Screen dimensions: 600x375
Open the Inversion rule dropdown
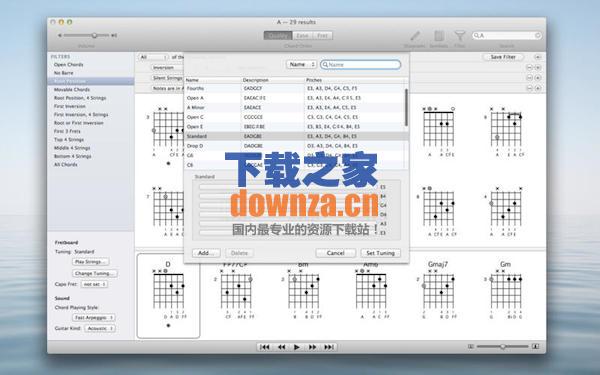click(167, 67)
